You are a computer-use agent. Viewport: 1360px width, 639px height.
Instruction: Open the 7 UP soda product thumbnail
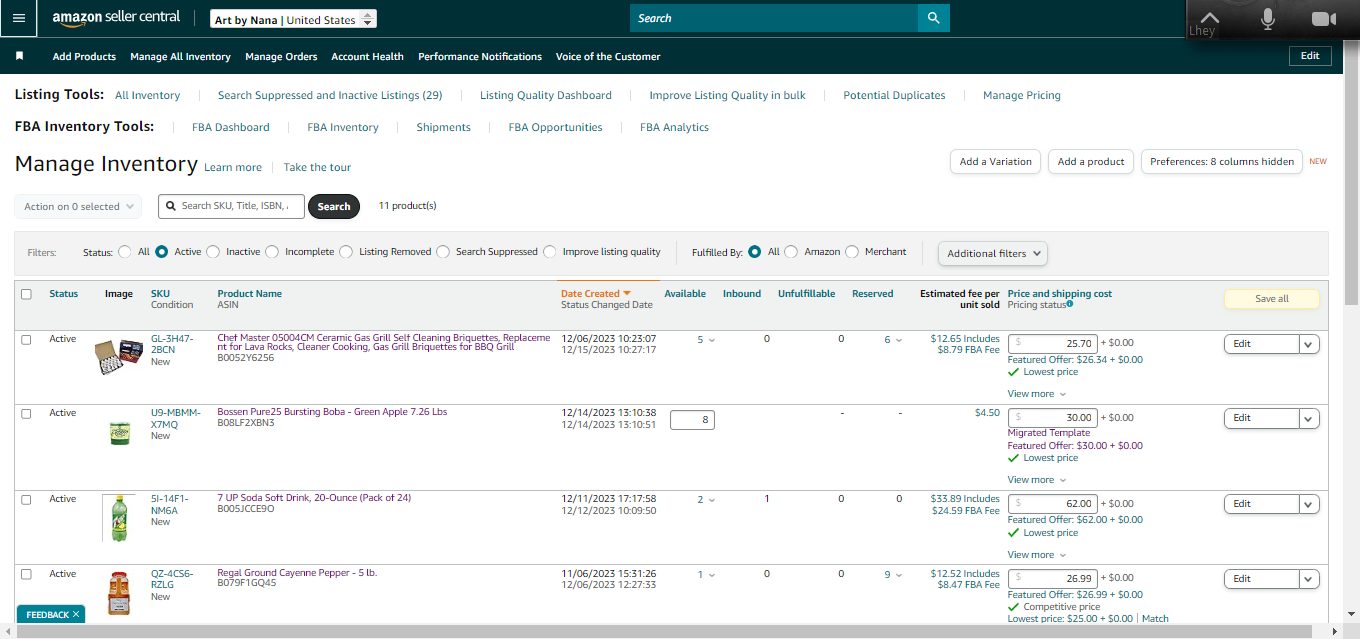pos(119,518)
